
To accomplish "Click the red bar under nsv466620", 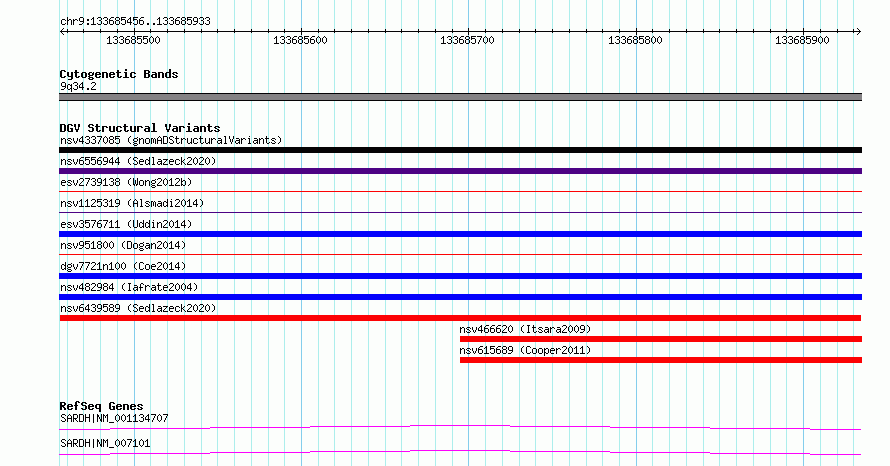I will 661,339.
